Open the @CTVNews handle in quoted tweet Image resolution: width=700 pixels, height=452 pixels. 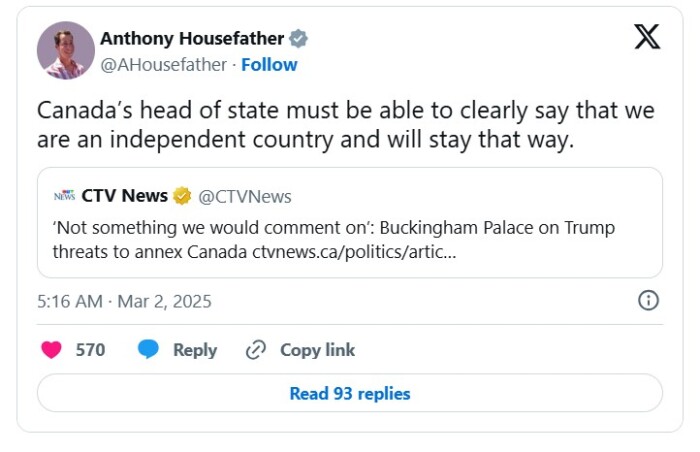(x=245, y=197)
